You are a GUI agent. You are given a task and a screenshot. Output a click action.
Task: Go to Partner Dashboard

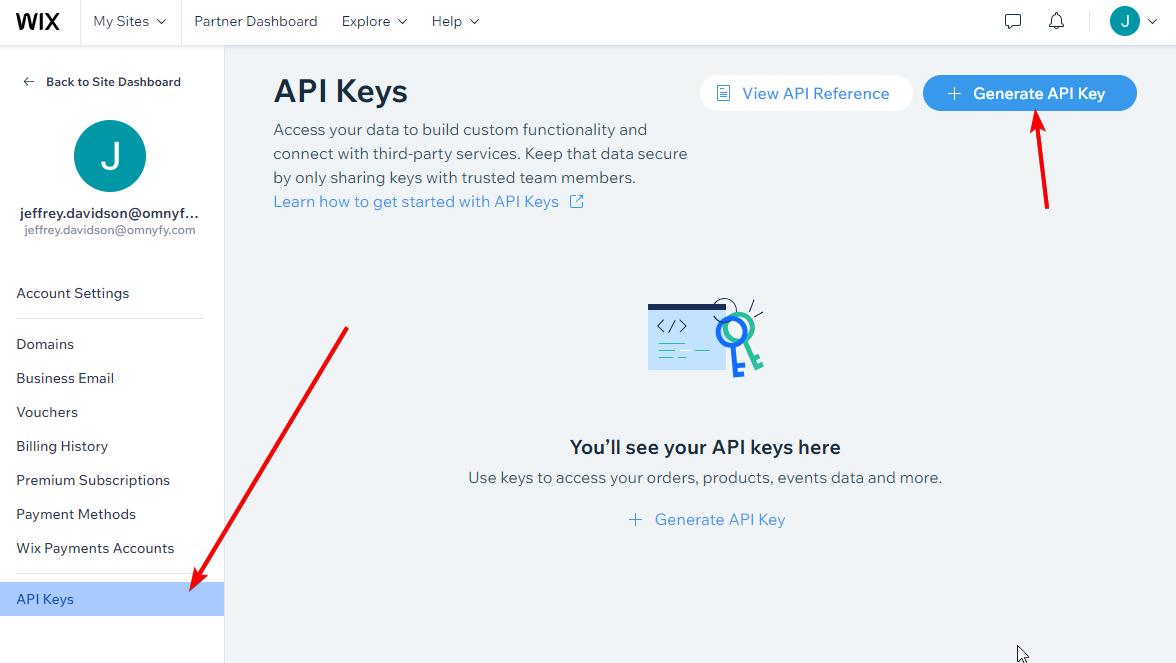click(x=256, y=22)
